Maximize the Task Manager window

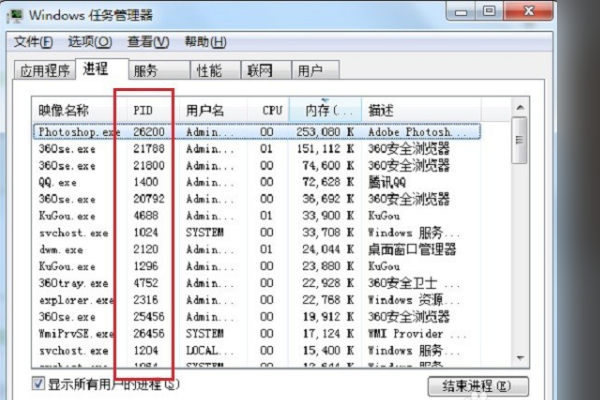(489, 11)
